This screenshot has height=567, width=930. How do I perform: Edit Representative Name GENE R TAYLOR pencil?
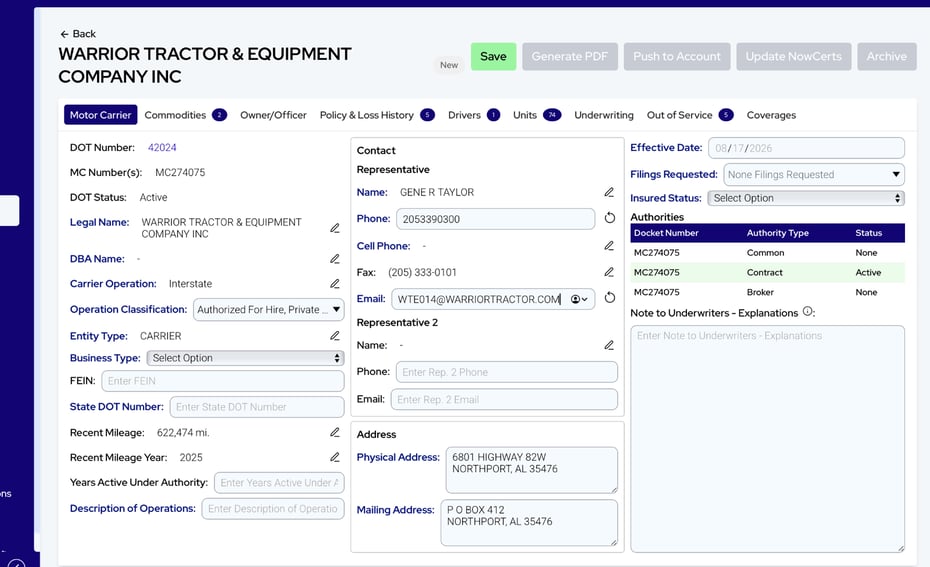click(x=609, y=193)
